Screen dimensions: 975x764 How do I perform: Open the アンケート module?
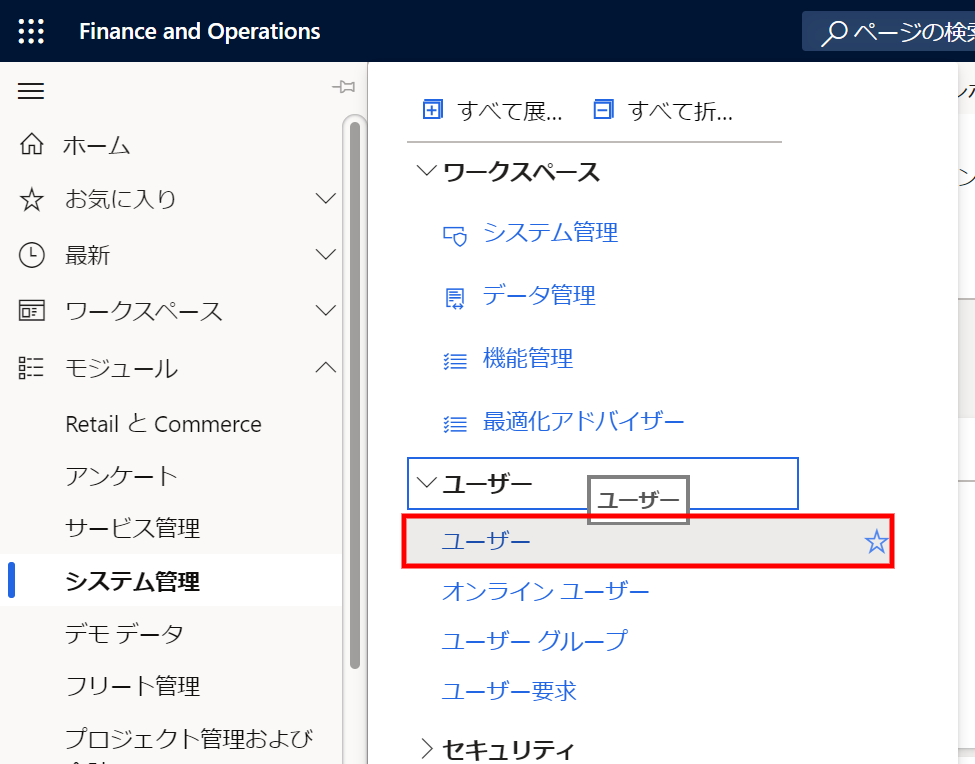pyautogui.click(x=121, y=476)
